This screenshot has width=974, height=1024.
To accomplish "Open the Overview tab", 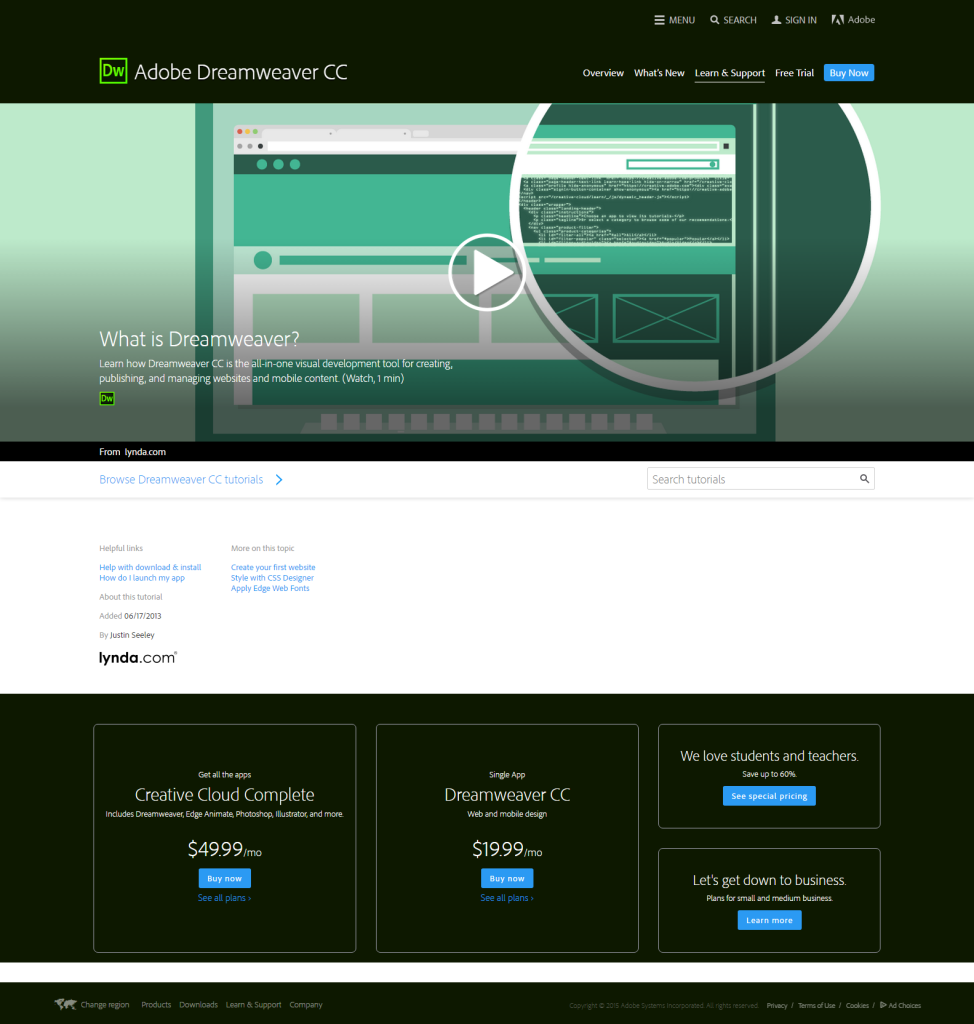I will coord(603,73).
